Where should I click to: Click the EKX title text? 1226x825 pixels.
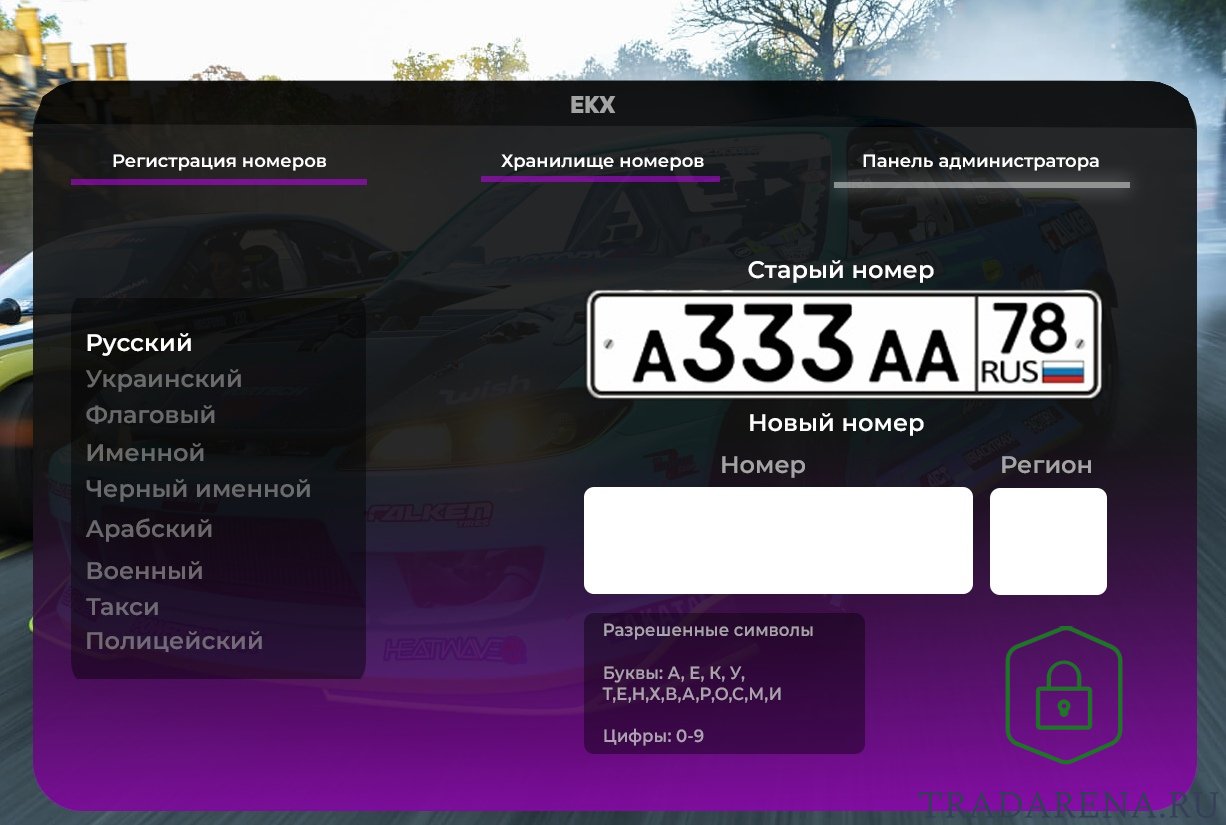(593, 105)
